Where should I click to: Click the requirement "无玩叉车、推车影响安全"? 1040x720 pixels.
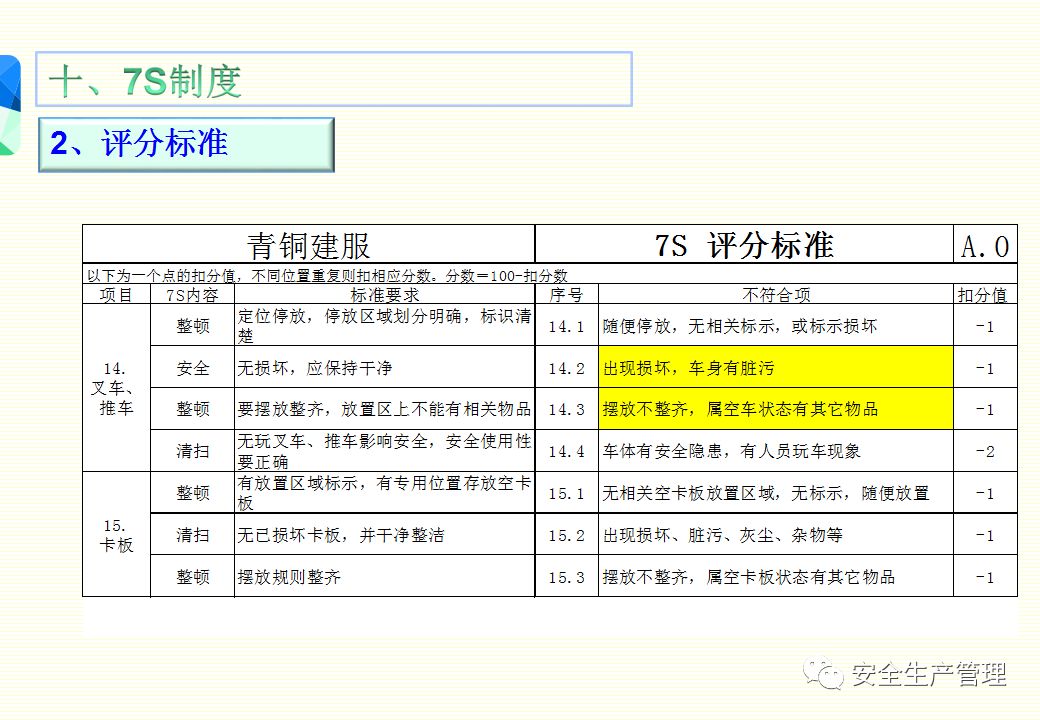coord(385,451)
